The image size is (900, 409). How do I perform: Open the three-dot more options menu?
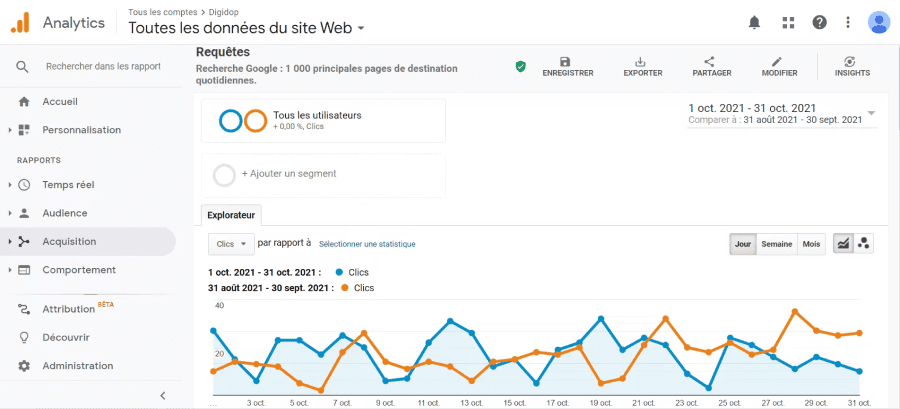[x=848, y=22]
